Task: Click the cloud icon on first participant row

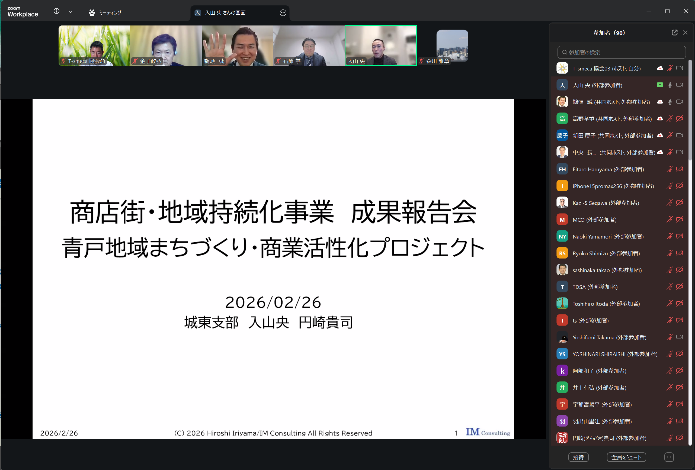Action: (660, 68)
